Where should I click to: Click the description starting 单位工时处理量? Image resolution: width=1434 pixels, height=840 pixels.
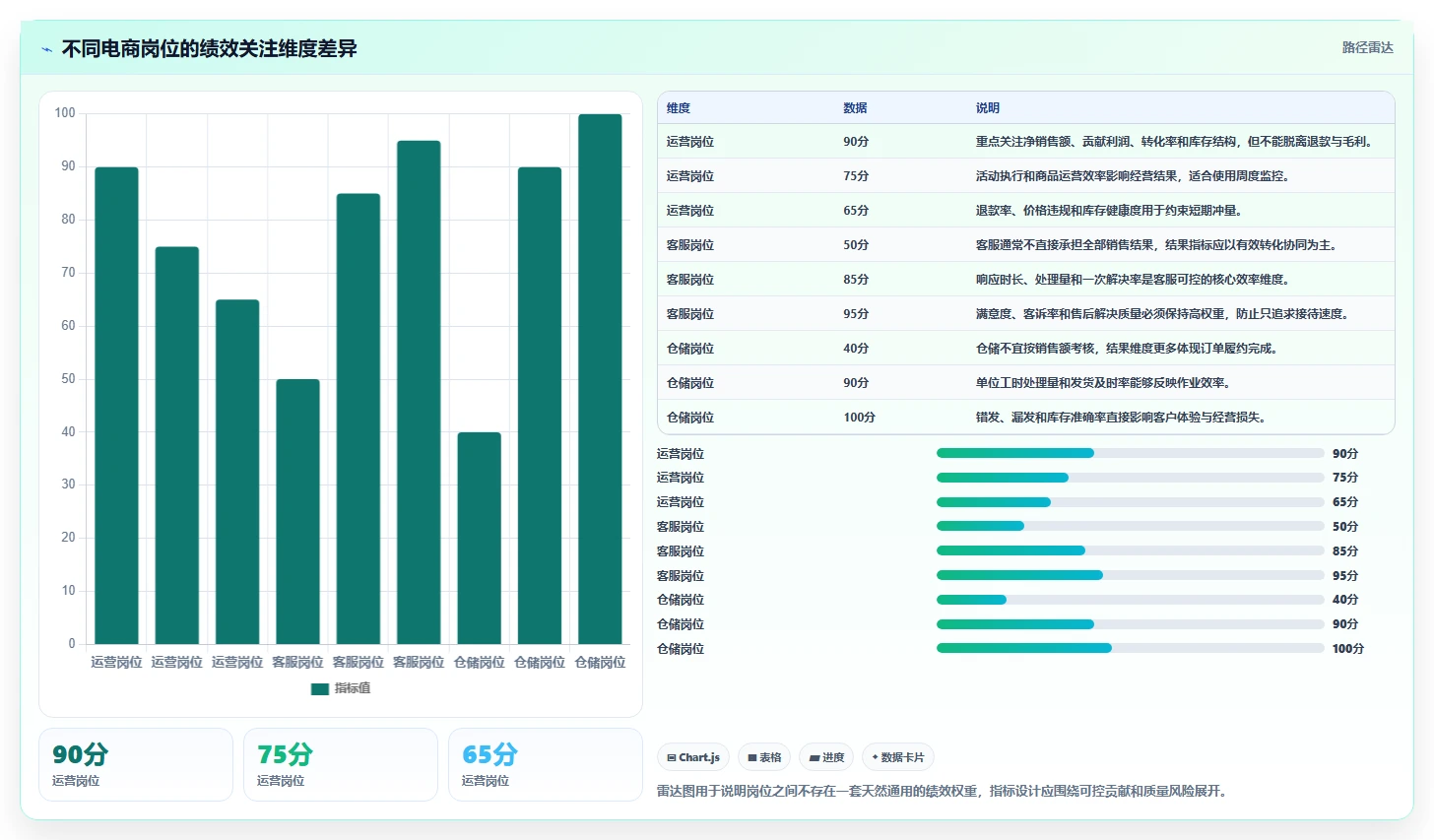[x=1103, y=383]
